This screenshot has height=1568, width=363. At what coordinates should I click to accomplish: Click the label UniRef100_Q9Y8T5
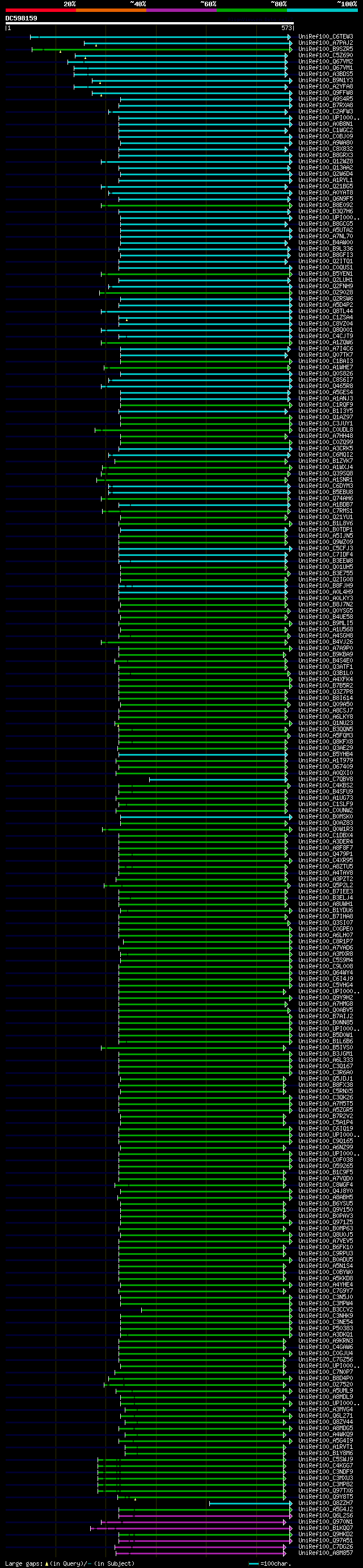point(325,1497)
